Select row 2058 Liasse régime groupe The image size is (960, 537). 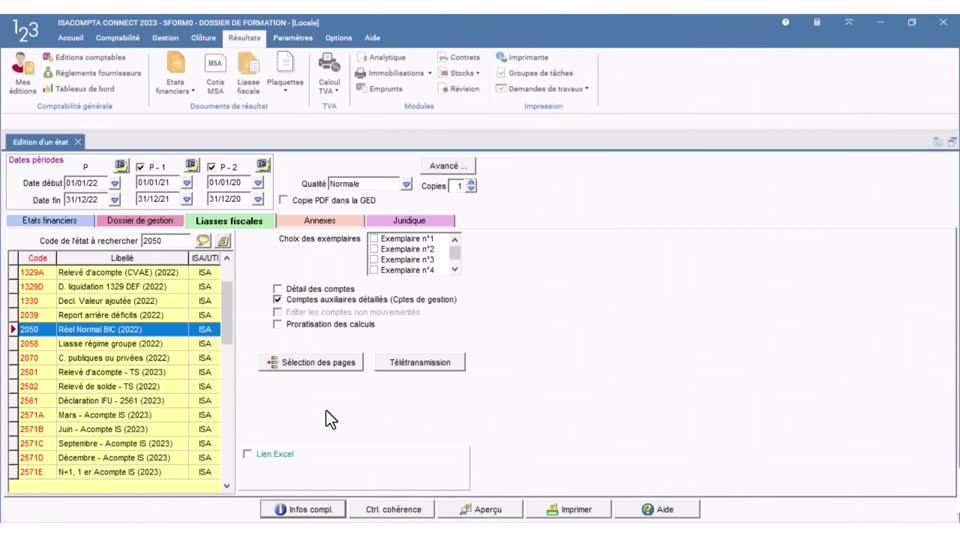[x=114, y=344]
